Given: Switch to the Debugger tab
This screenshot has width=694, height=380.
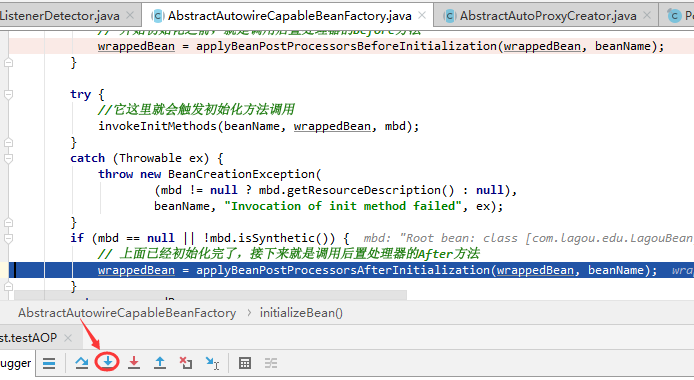Looking at the screenshot, I should tap(16, 363).
